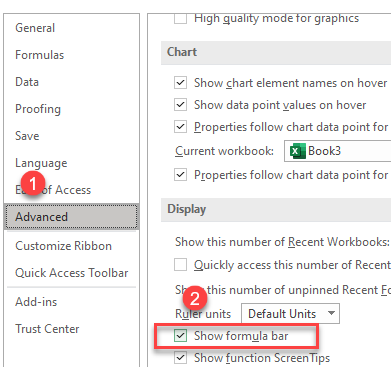Image resolution: width=391 pixels, height=367 pixels.
Task: Open the Trust Center page
Action: pyautogui.click(x=47, y=329)
